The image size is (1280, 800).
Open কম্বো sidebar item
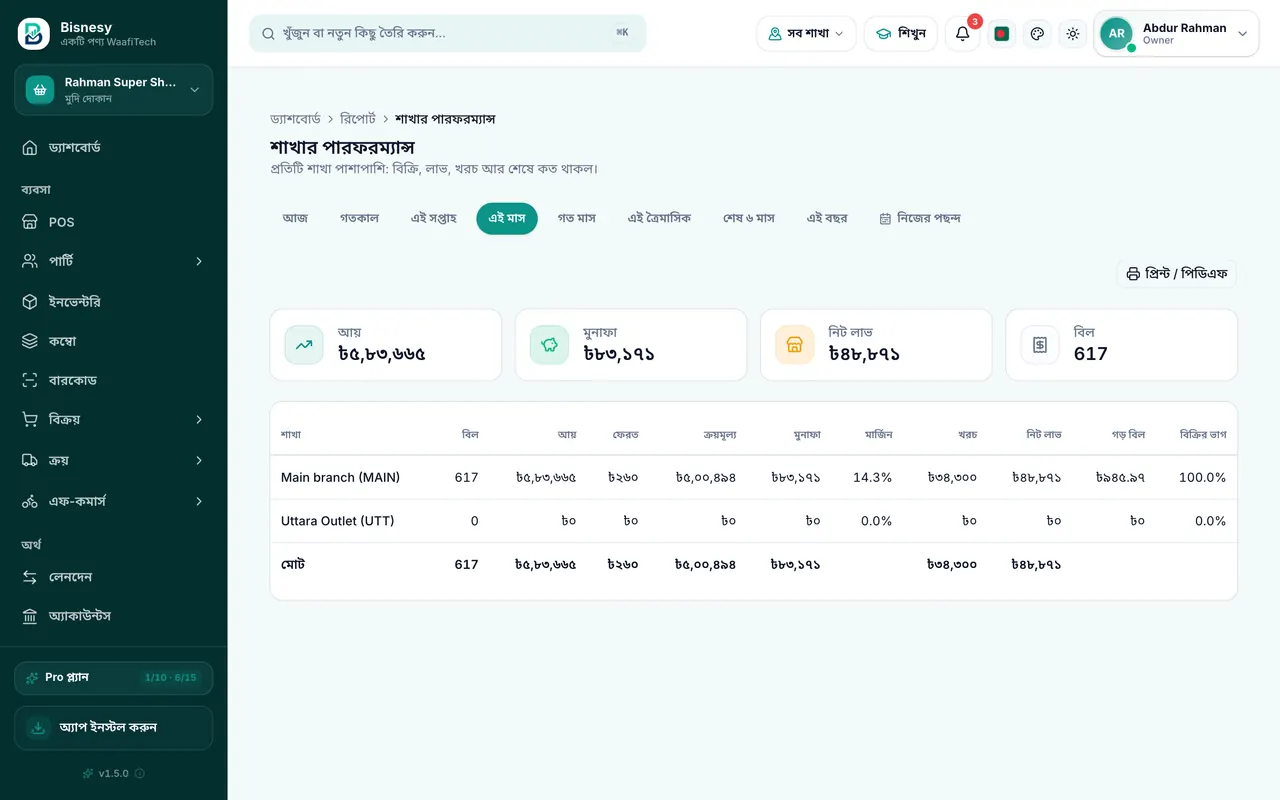tap(114, 341)
